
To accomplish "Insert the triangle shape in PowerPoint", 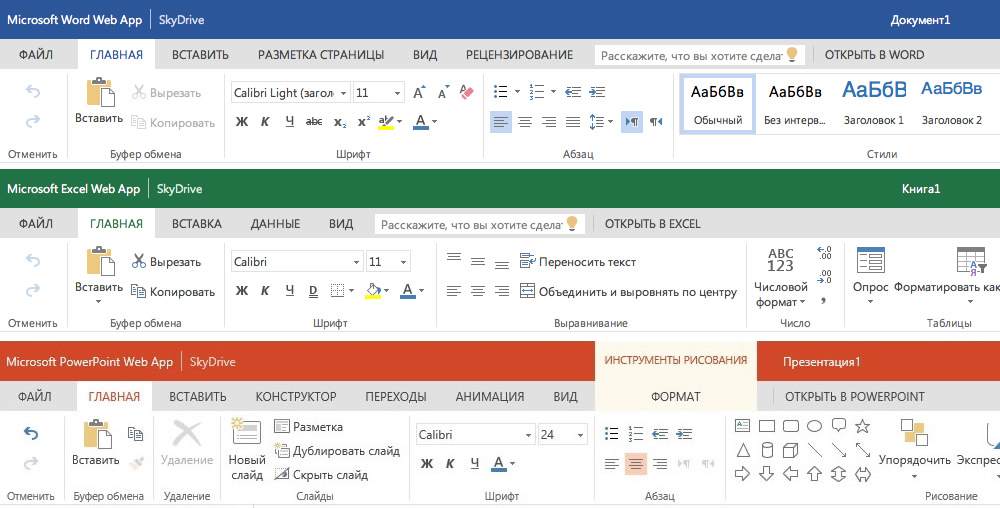I will (743, 451).
